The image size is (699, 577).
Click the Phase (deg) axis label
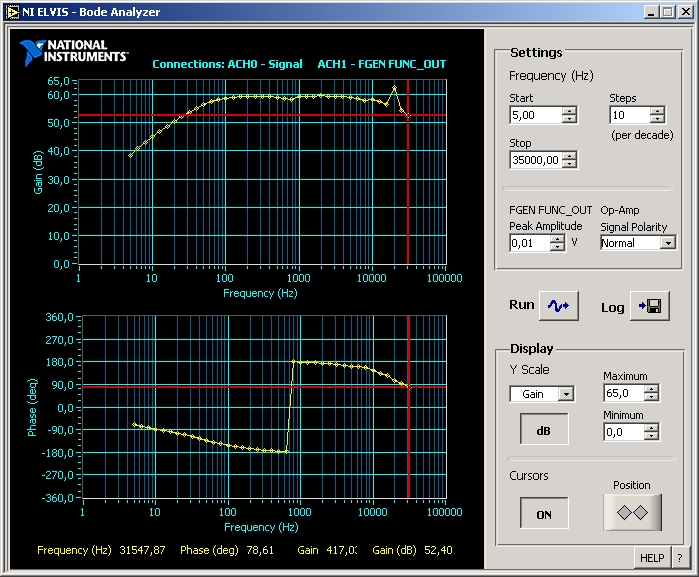[32, 408]
